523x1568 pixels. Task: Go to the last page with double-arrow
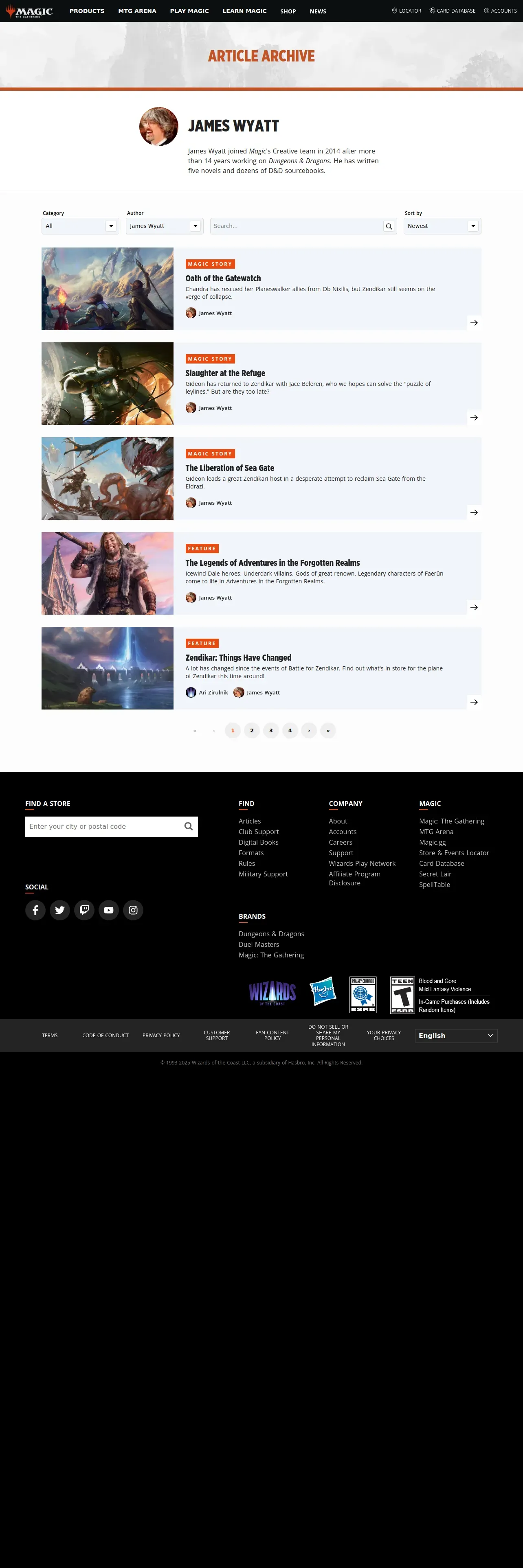[x=328, y=730]
